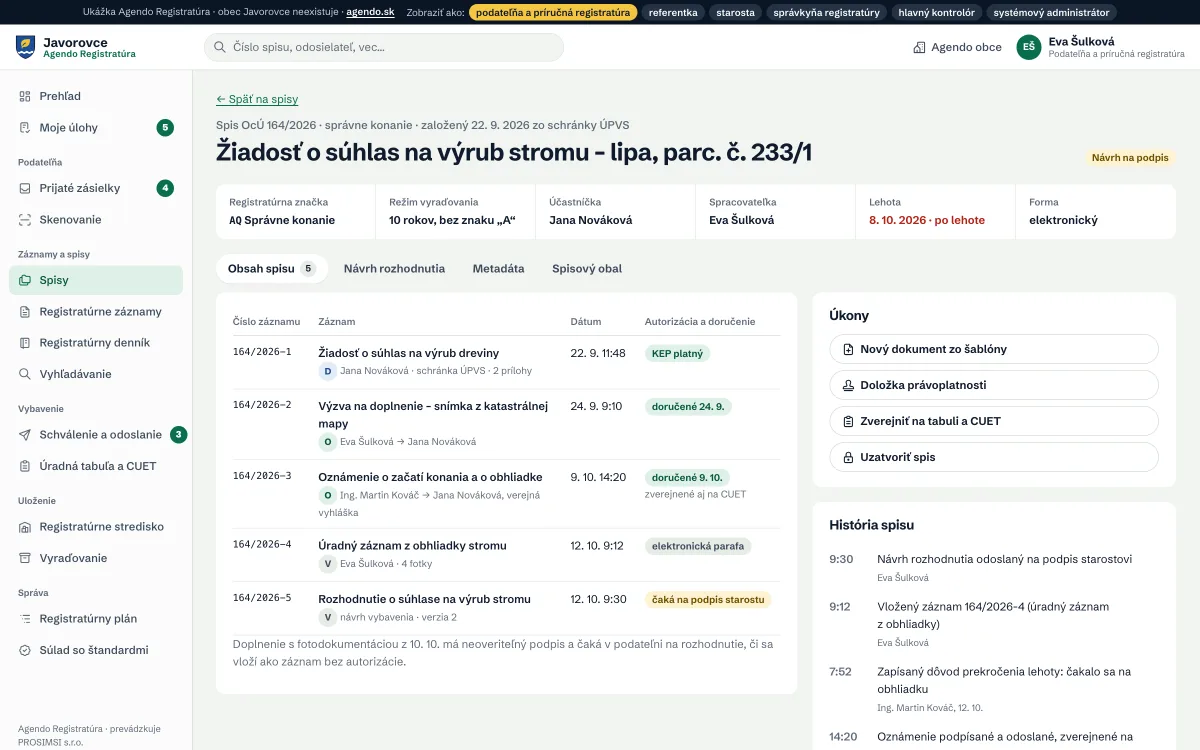Image resolution: width=1200 pixels, height=750 pixels.
Task: Switch to the Obsah spisu tab
Action: point(272,268)
